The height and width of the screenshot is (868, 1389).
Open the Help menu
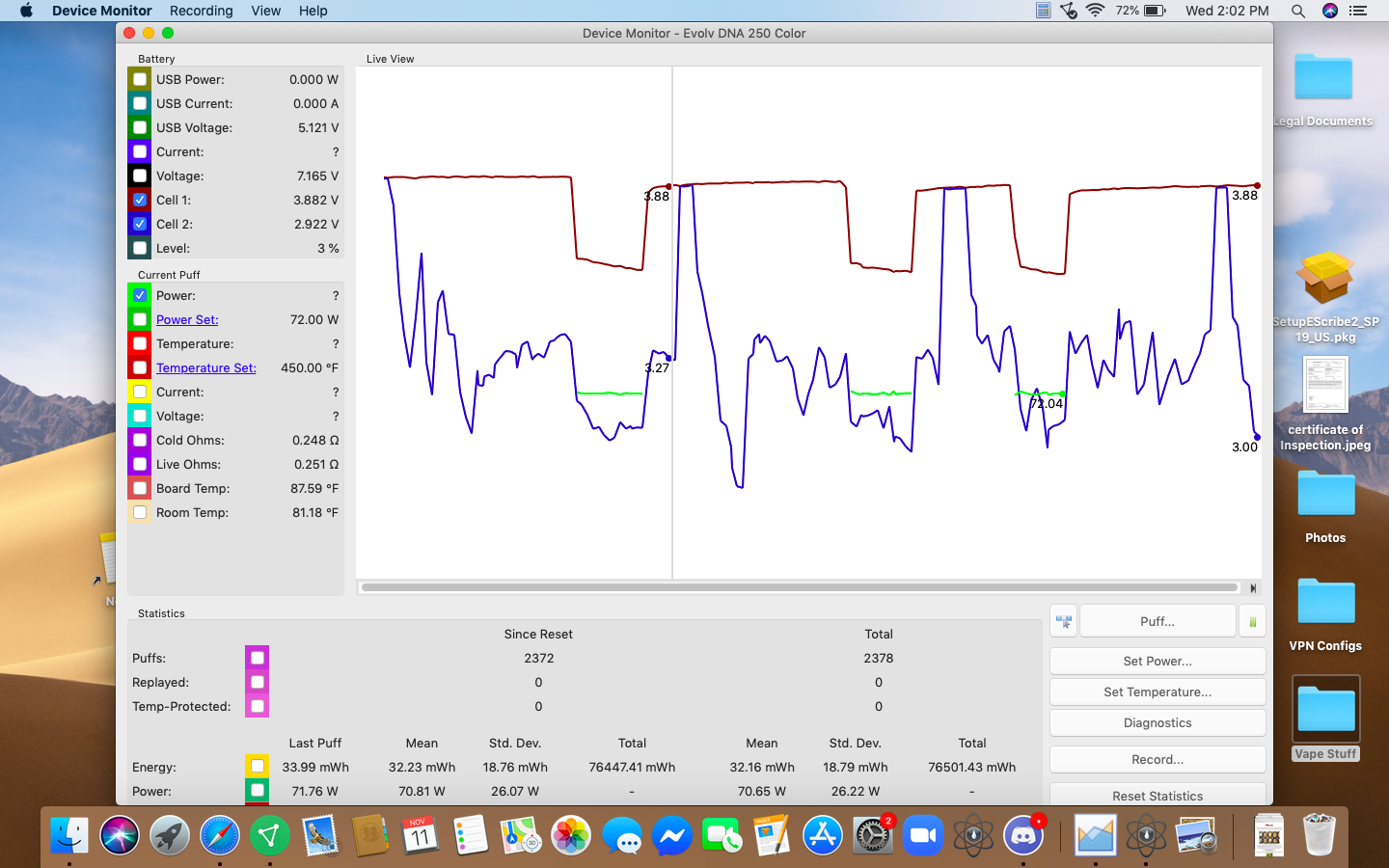pyautogui.click(x=313, y=11)
